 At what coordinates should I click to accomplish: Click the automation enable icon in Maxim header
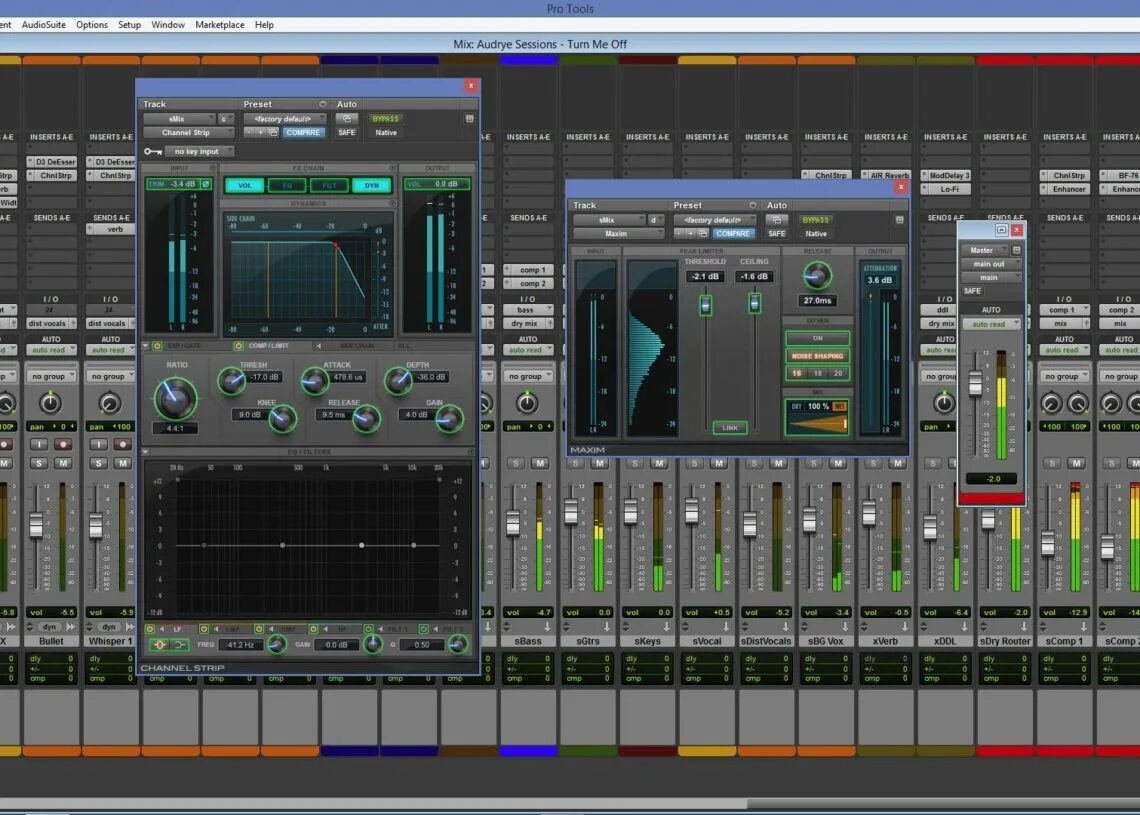(777, 220)
